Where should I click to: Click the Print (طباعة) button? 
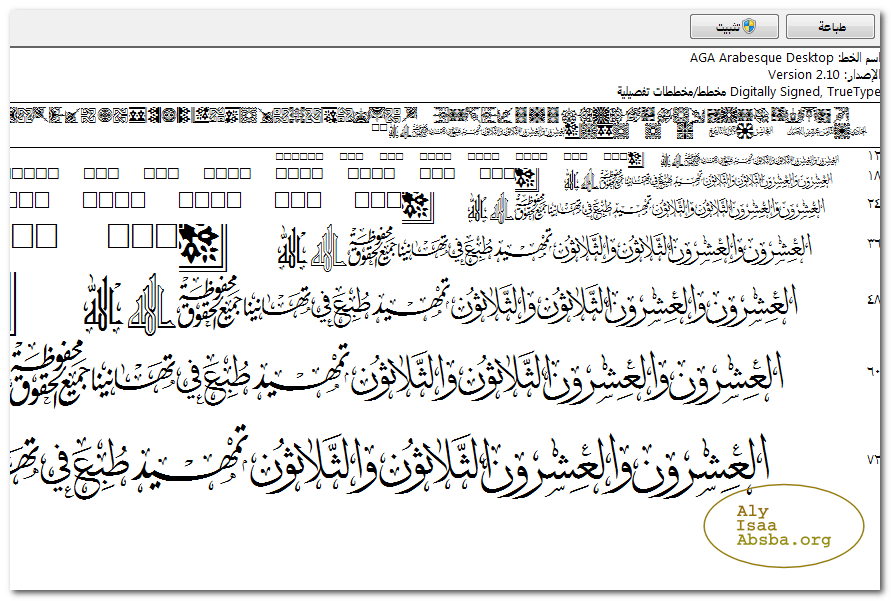(x=830, y=27)
